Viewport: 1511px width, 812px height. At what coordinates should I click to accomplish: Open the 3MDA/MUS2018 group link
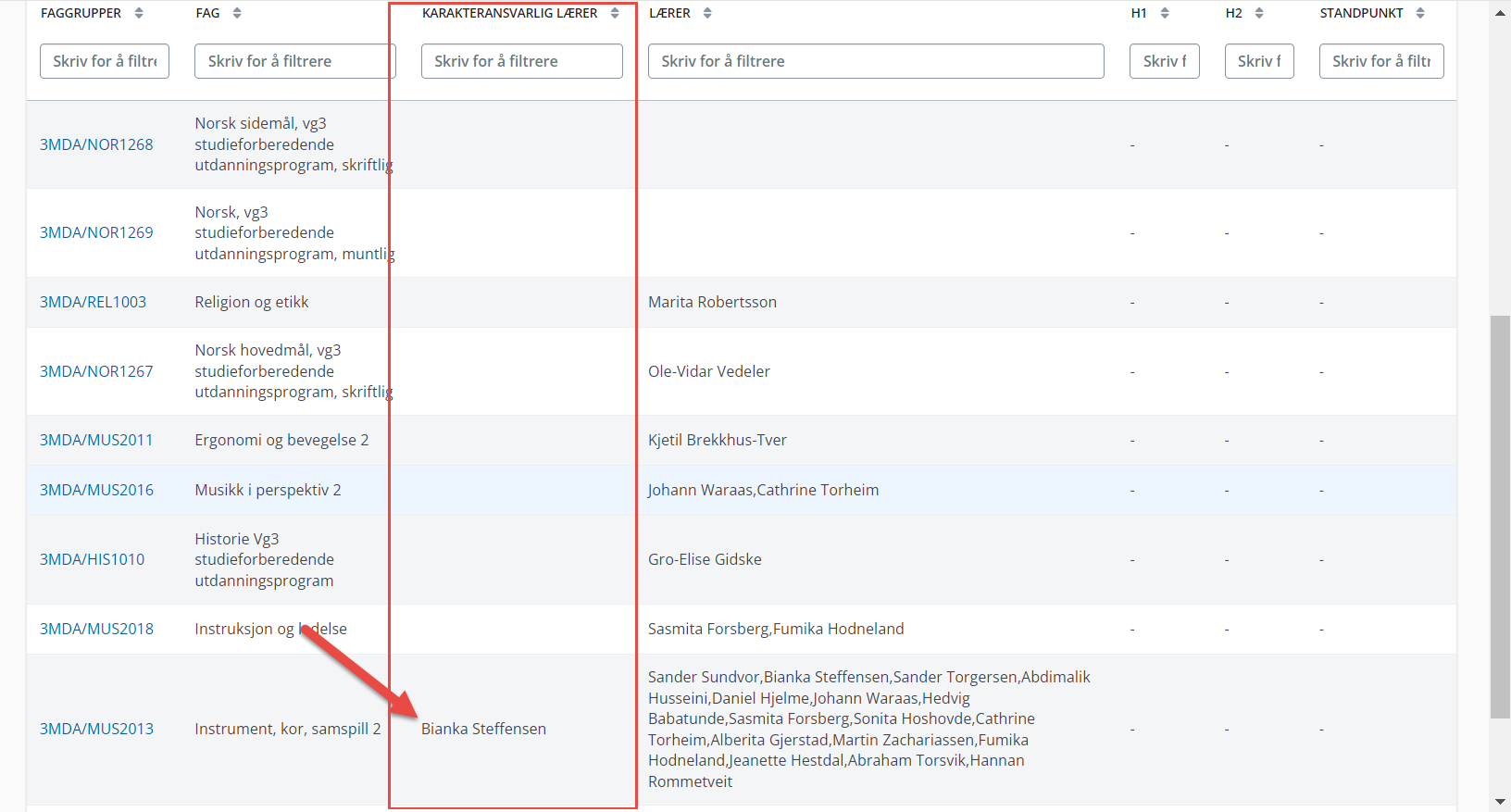tap(96, 629)
